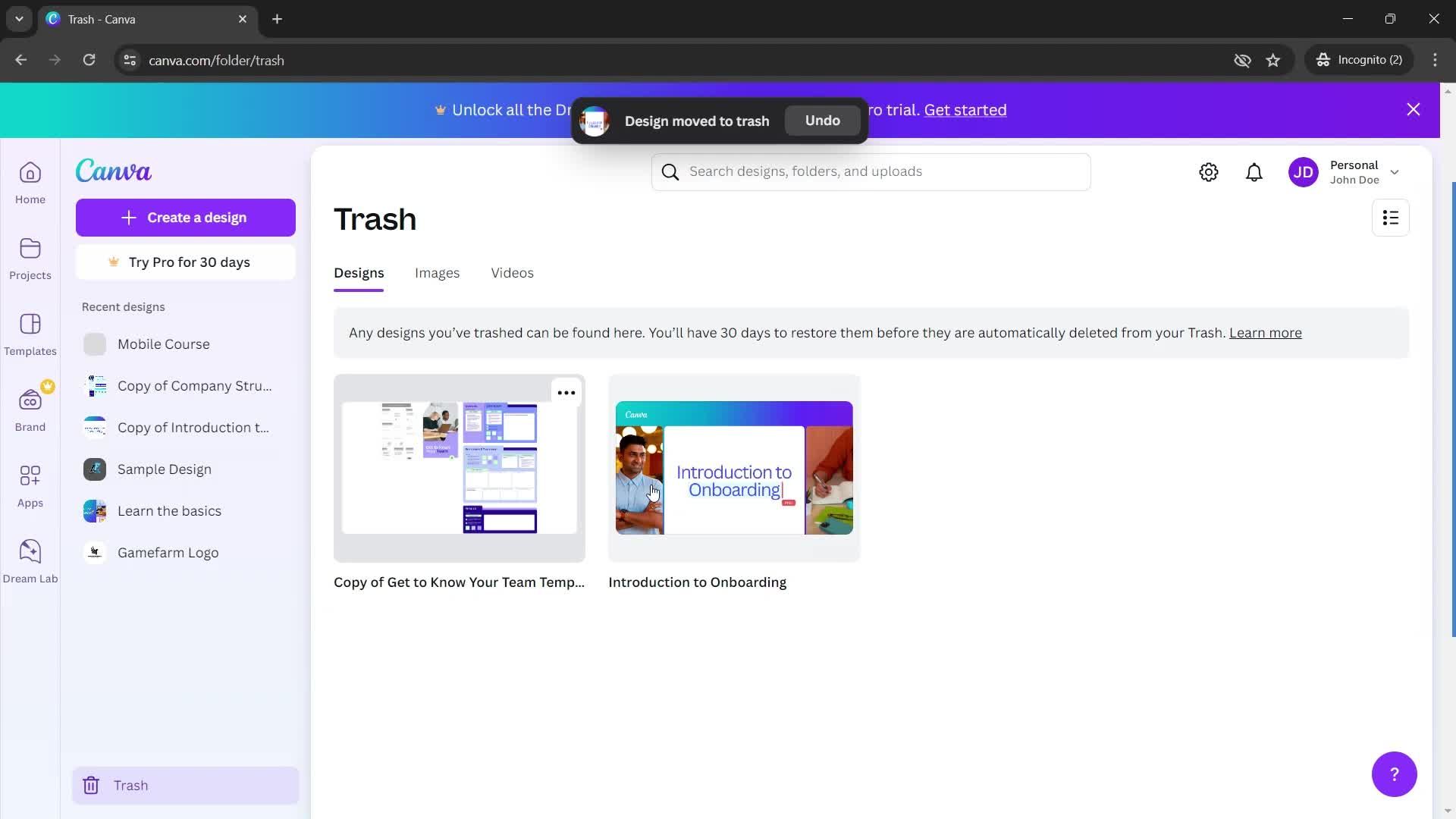1456x819 pixels.
Task: Click Undo to restore moved design
Action: (823, 120)
